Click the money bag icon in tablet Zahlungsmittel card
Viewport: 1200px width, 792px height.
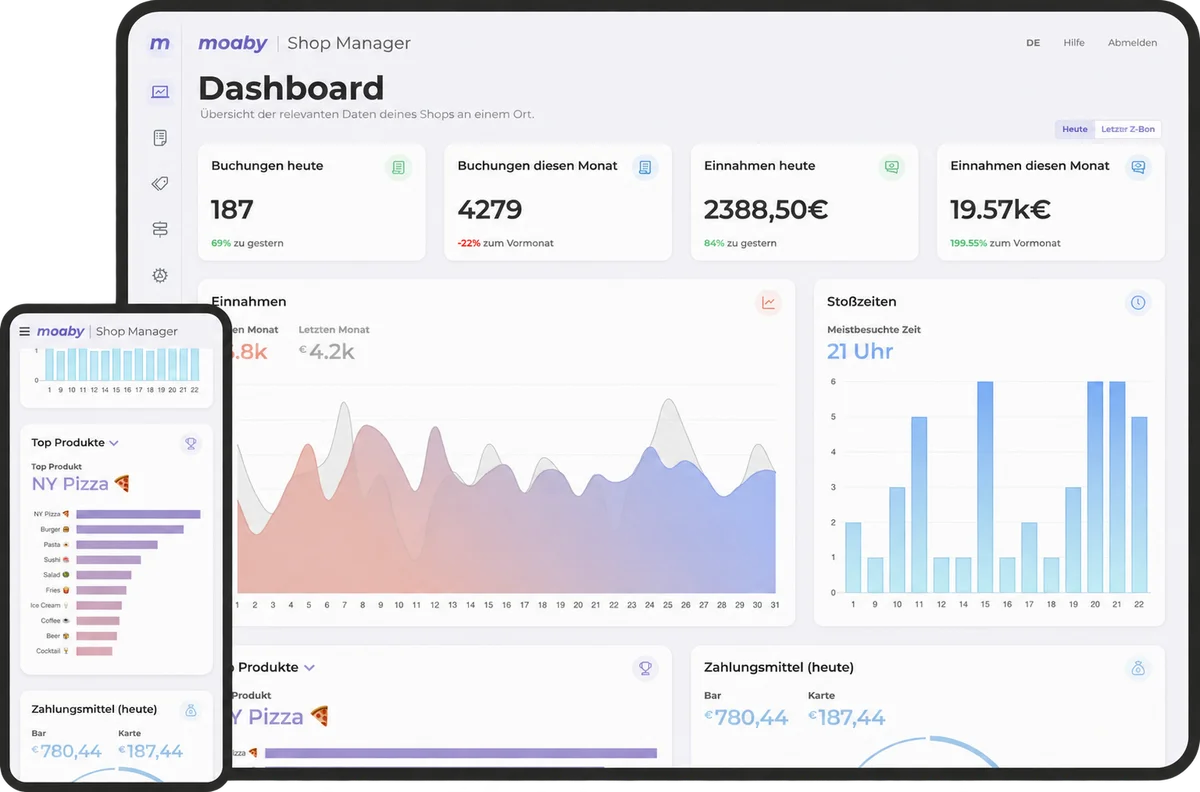[x=1138, y=668]
